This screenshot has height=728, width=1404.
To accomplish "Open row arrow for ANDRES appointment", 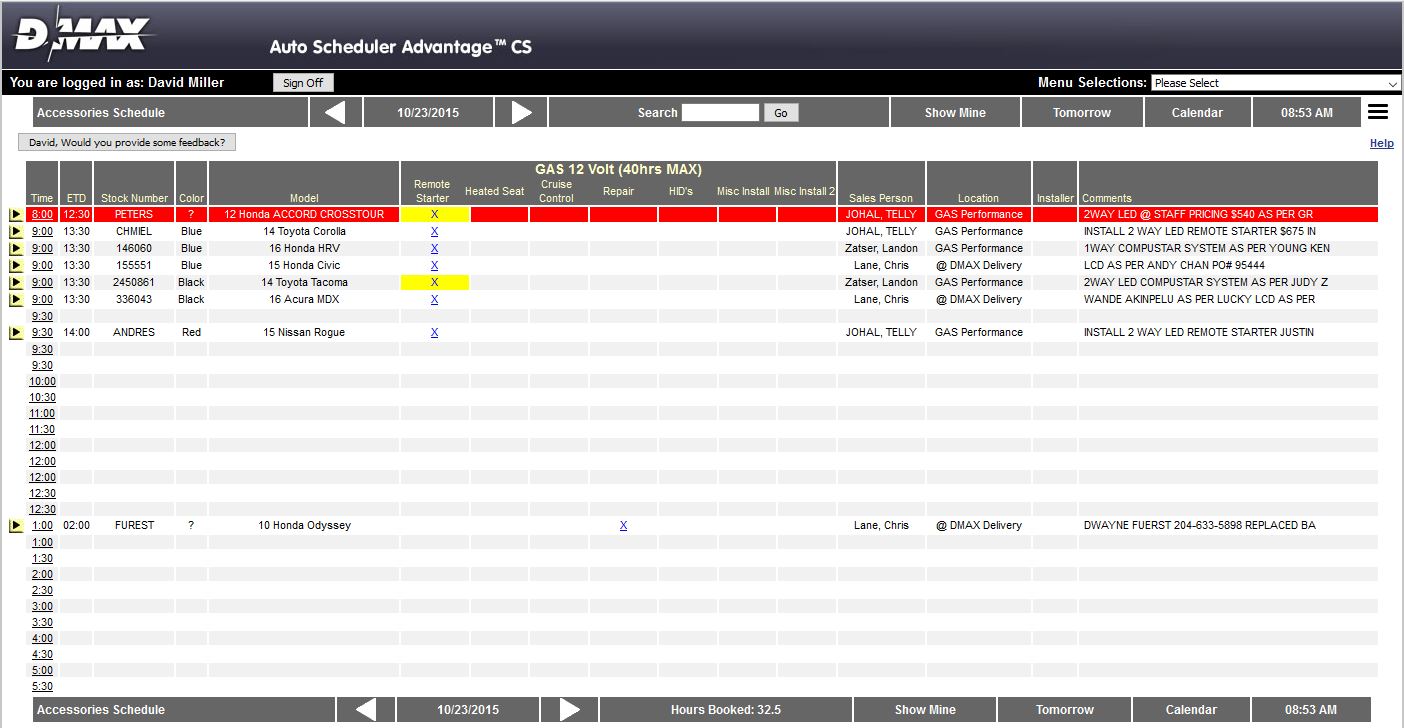I will [16, 332].
